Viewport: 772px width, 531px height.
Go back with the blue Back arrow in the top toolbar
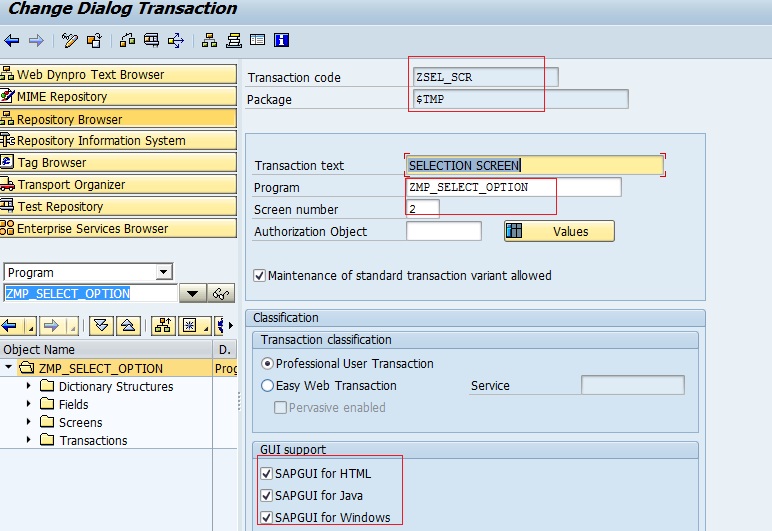coord(12,40)
